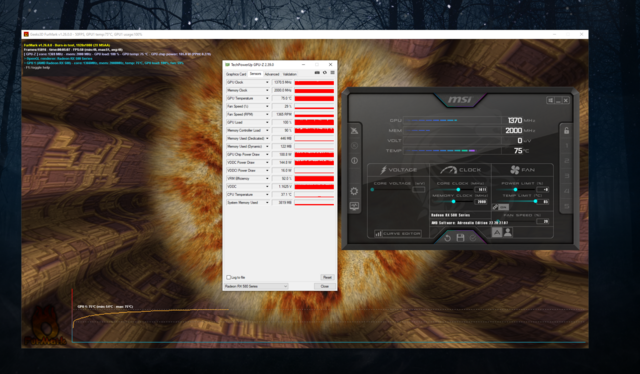Image resolution: width=640 pixels, height=374 pixels.
Task: Click the FurMark window title bar
Action: coord(305,34)
